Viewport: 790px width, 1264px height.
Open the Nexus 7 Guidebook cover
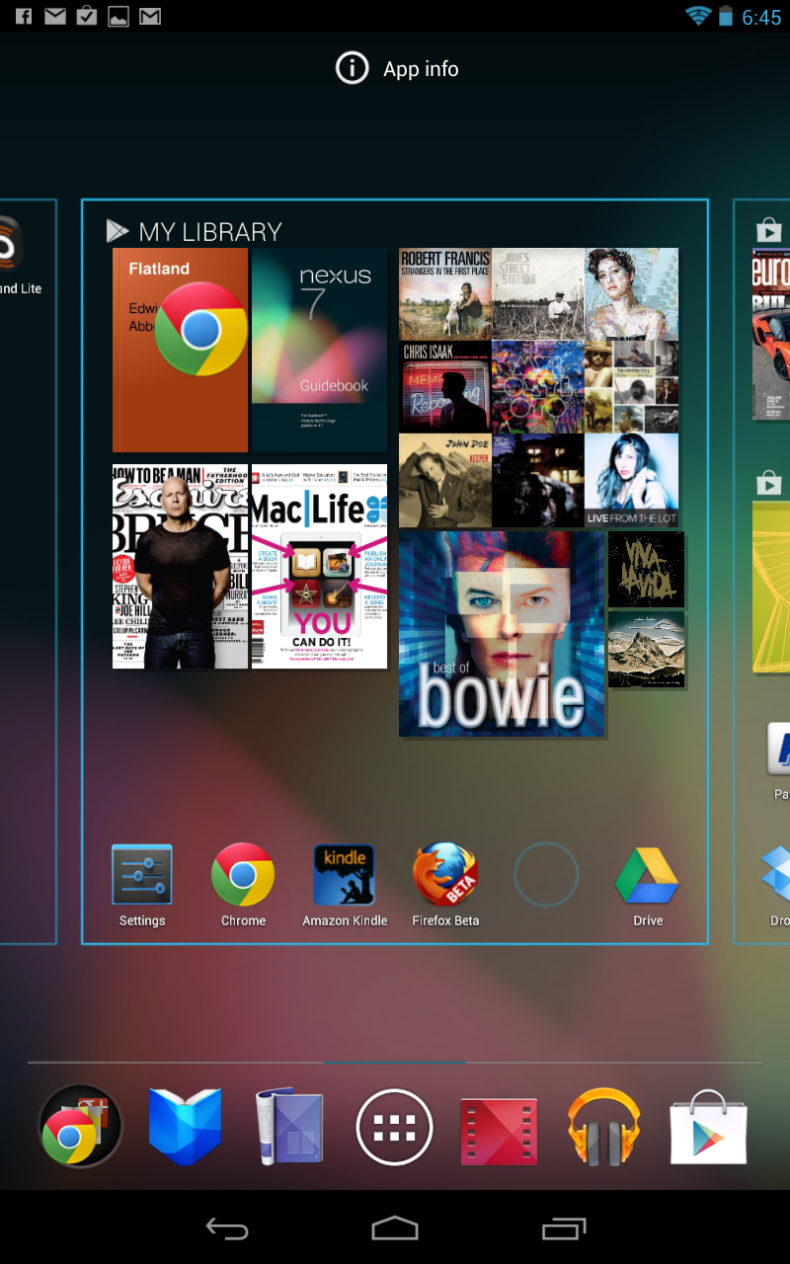click(x=319, y=350)
